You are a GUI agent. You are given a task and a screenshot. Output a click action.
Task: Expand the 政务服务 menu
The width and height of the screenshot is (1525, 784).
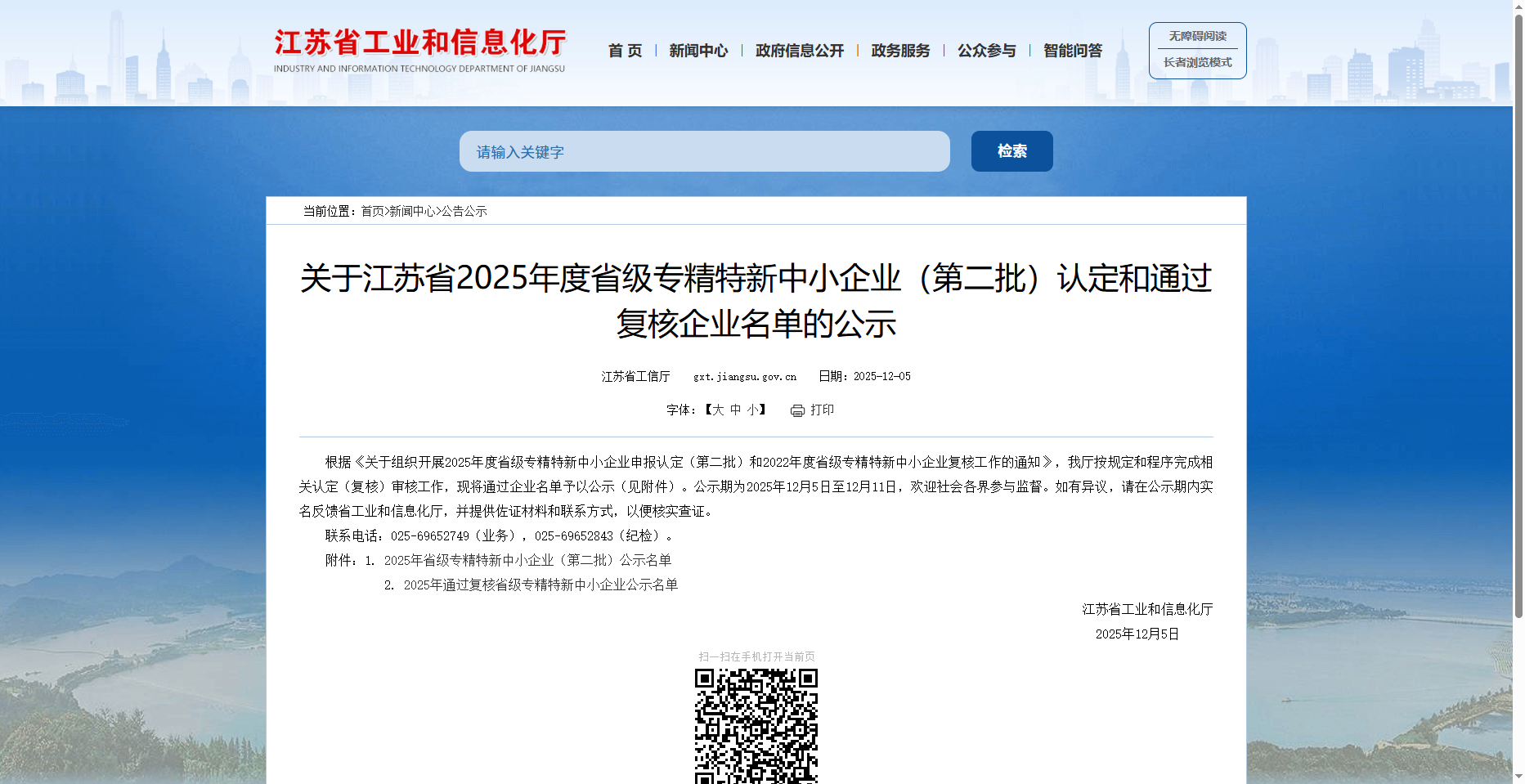click(900, 51)
